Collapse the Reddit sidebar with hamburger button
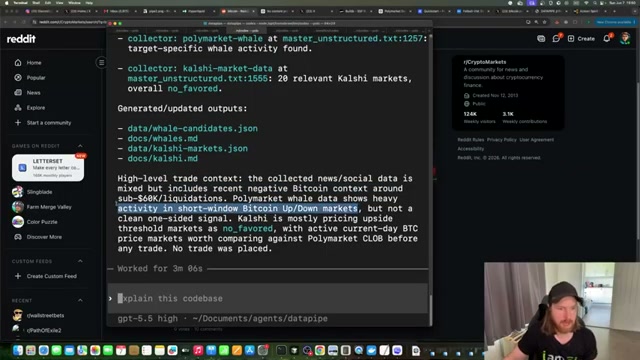 point(101,62)
